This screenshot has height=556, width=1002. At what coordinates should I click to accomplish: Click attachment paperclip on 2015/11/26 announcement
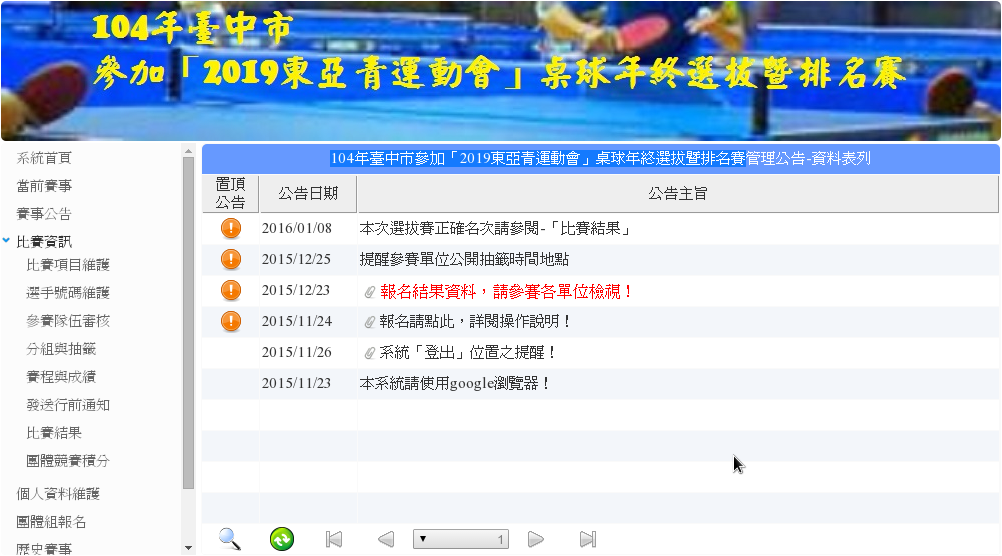coord(369,352)
